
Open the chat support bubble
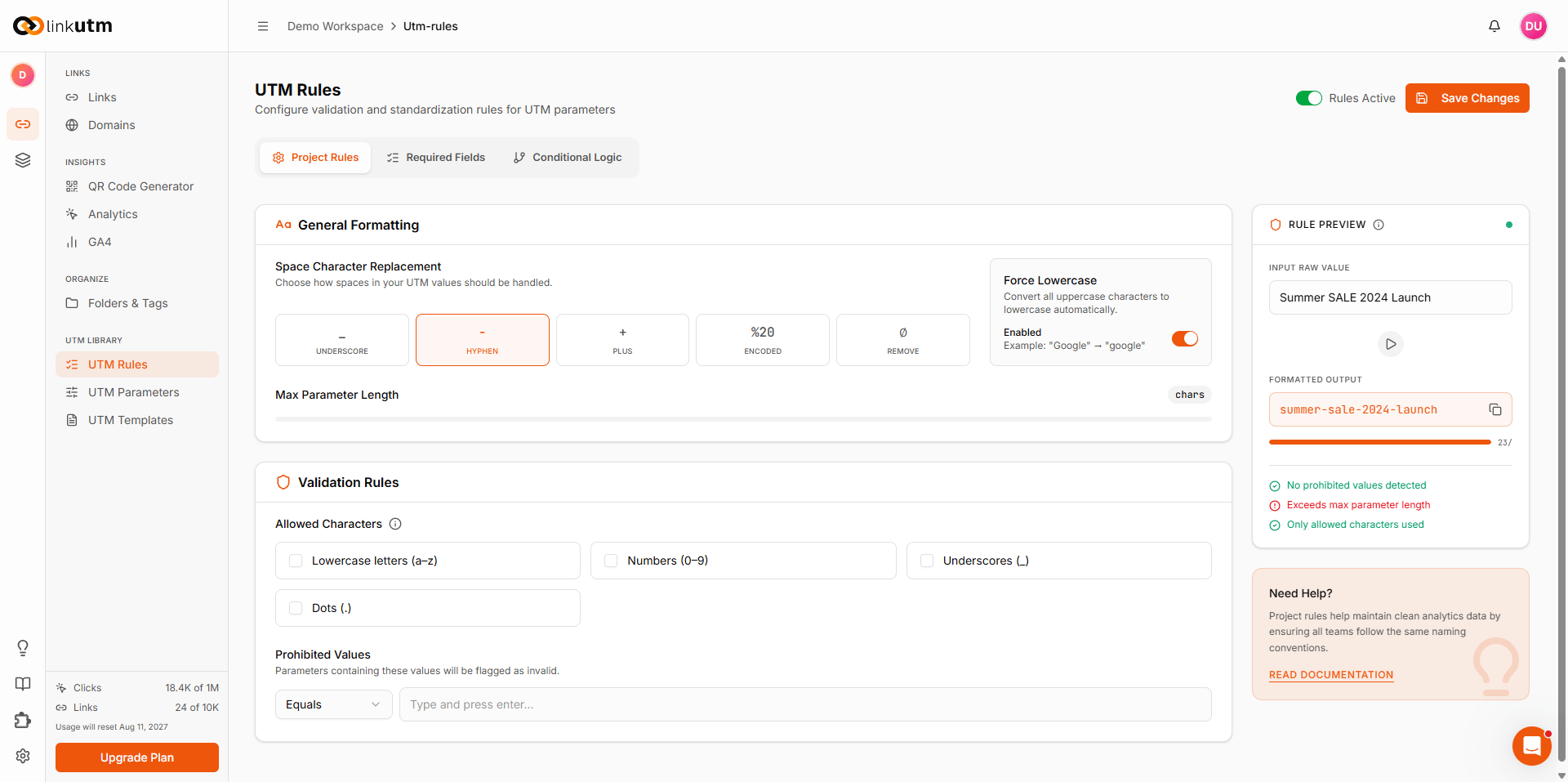click(1532, 746)
